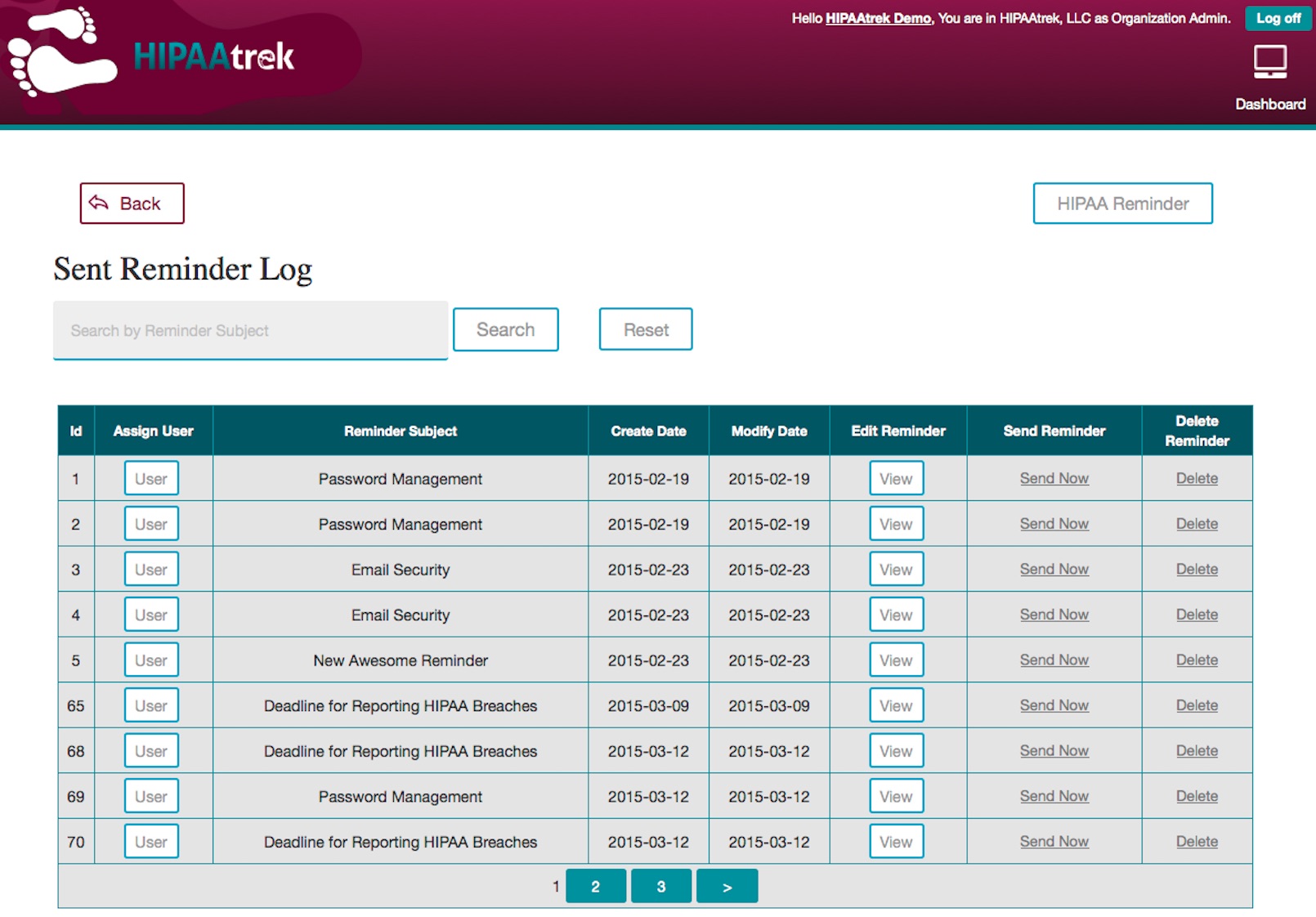Assign User for reminder Id 68
This screenshot has height=917, width=1316.
click(x=151, y=751)
